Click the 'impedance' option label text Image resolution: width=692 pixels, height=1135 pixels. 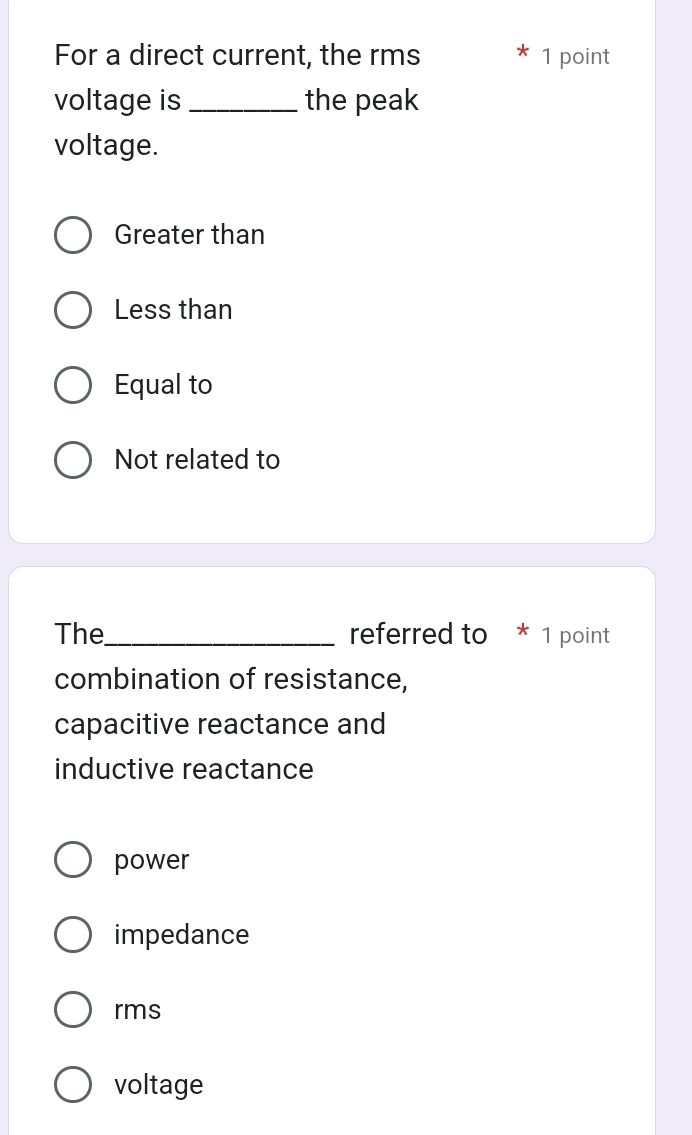pyautogui.click(x=182, y=935)
